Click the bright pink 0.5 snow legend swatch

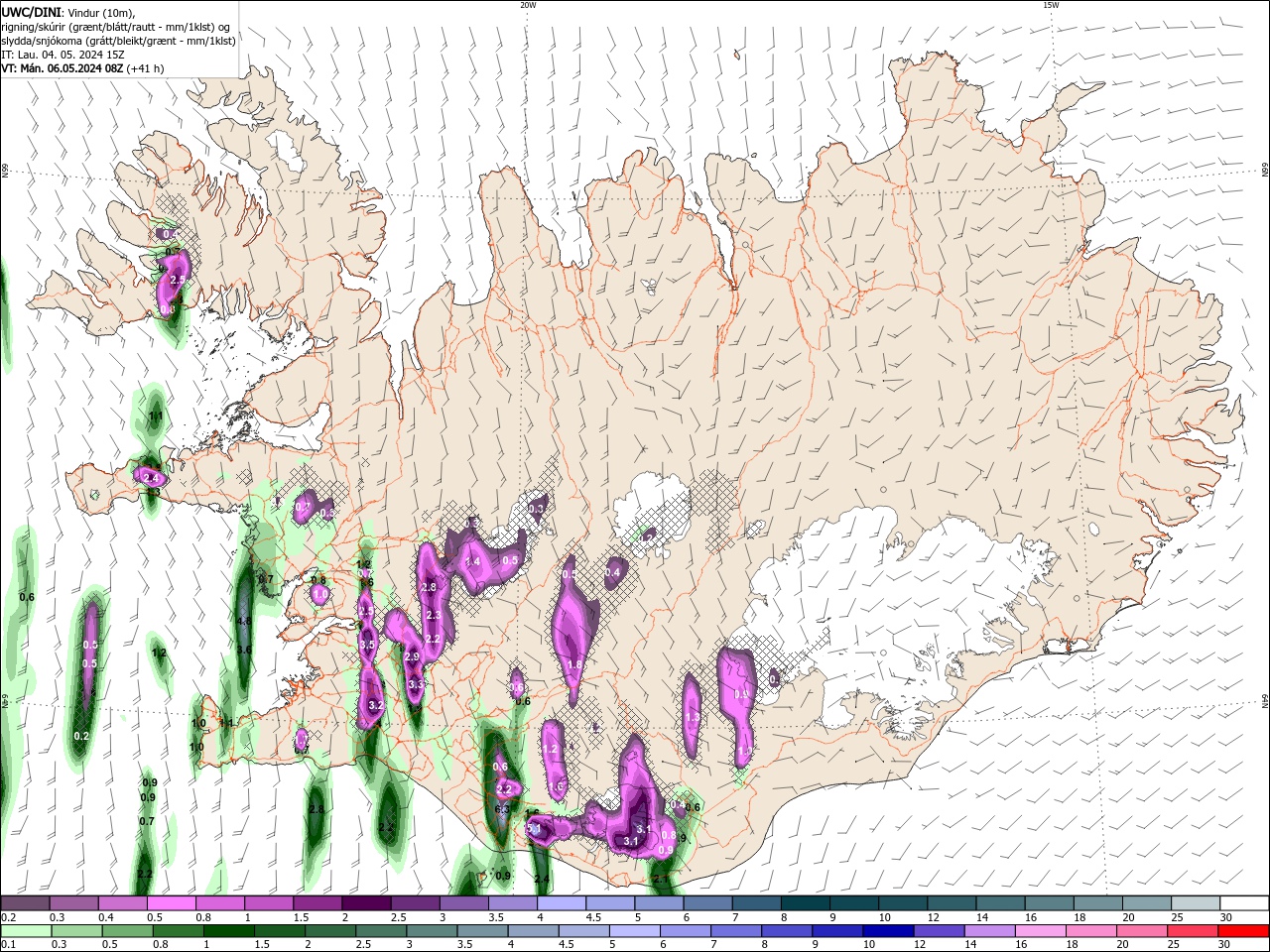pos(171,903)
